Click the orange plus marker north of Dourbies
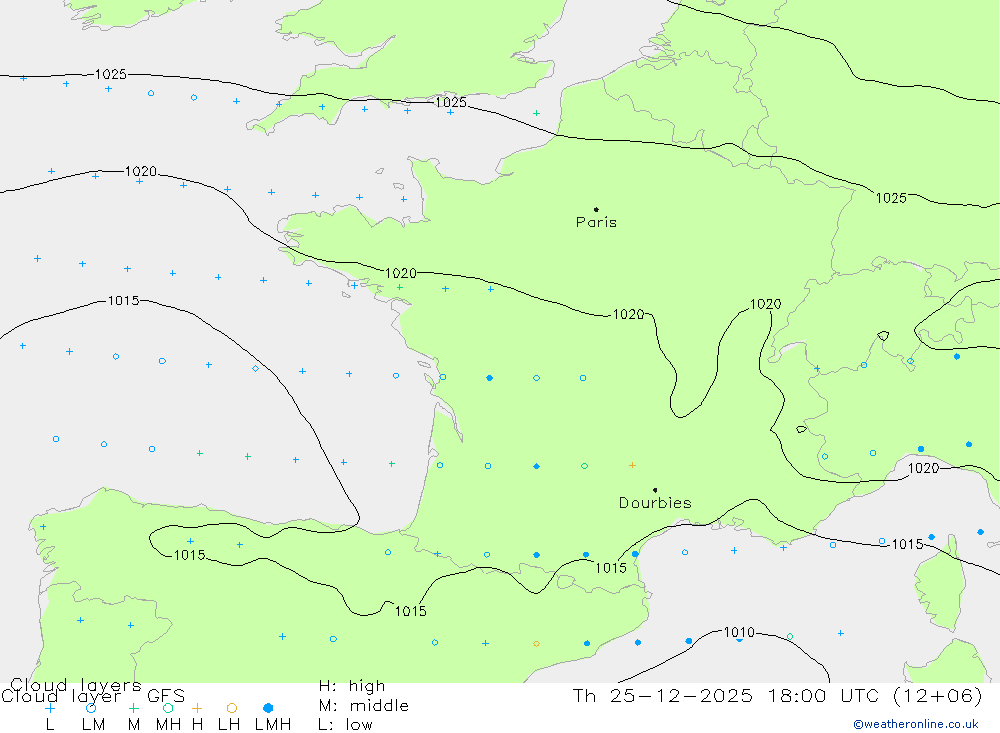Viewport: 1000px width, 733px height. (632, 465)
